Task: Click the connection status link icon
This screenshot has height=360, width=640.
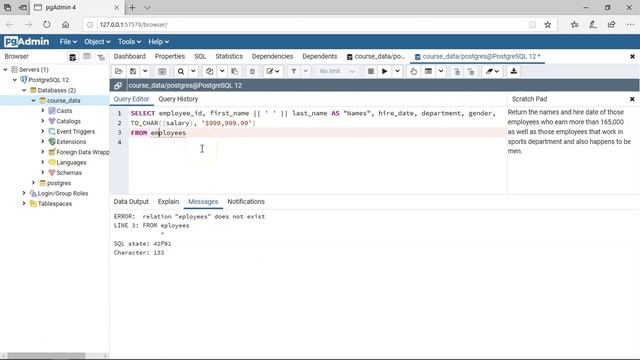Action: click(x=118, y=85)
